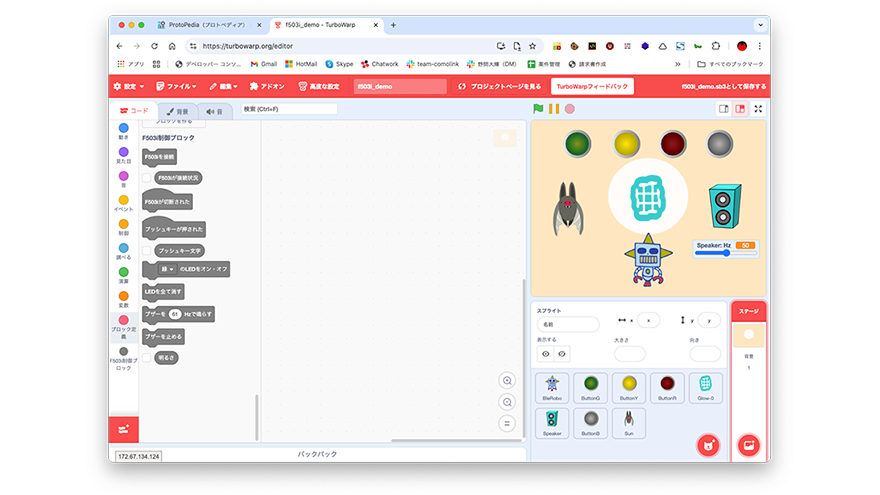Image resolution: width=880 pixels, height=495 pixels.
Task: Switch to the 音 editor tab
Action: pyautogui.click(x=214, y=111)
